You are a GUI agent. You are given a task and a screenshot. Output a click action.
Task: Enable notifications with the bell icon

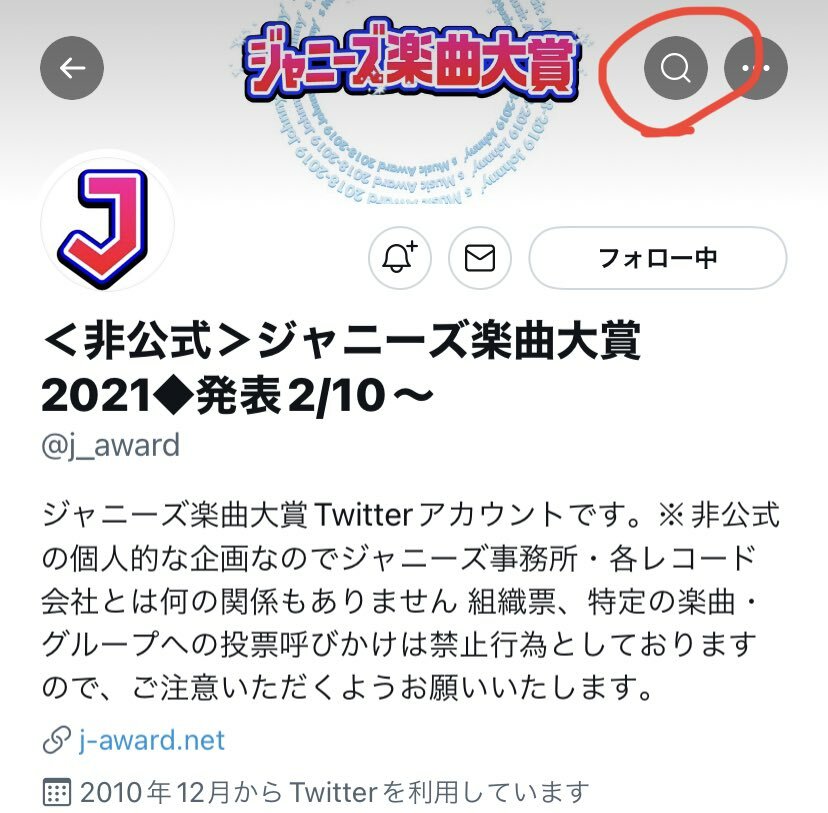pos(400,258)
